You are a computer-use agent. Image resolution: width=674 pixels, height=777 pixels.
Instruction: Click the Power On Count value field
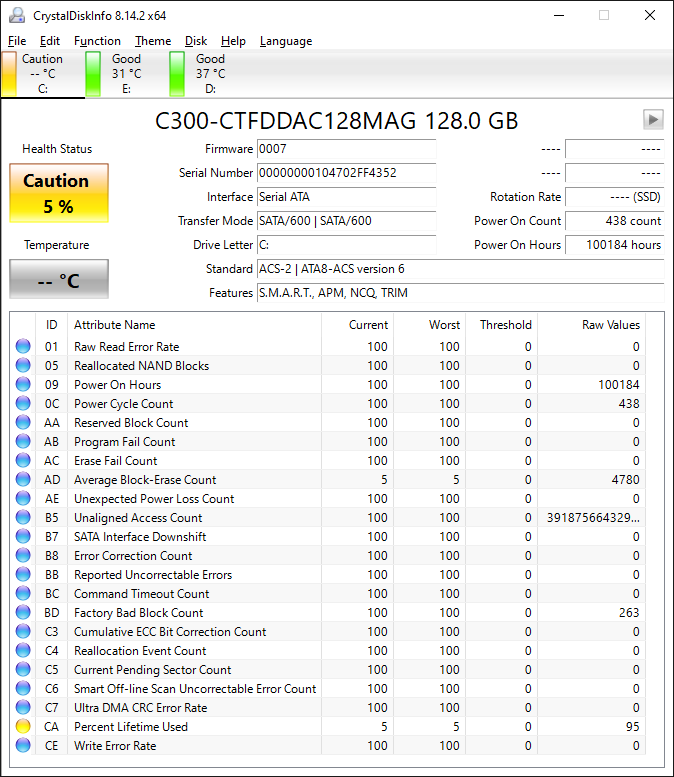coord(615,221)
